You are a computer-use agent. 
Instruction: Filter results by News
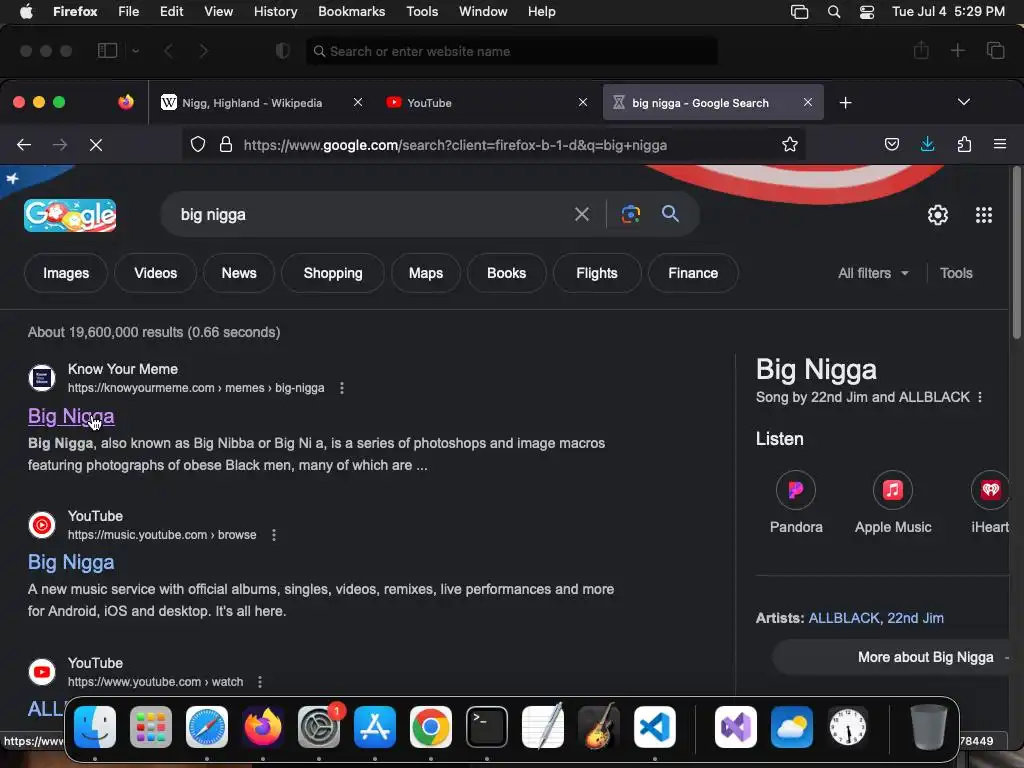[239, 273]
